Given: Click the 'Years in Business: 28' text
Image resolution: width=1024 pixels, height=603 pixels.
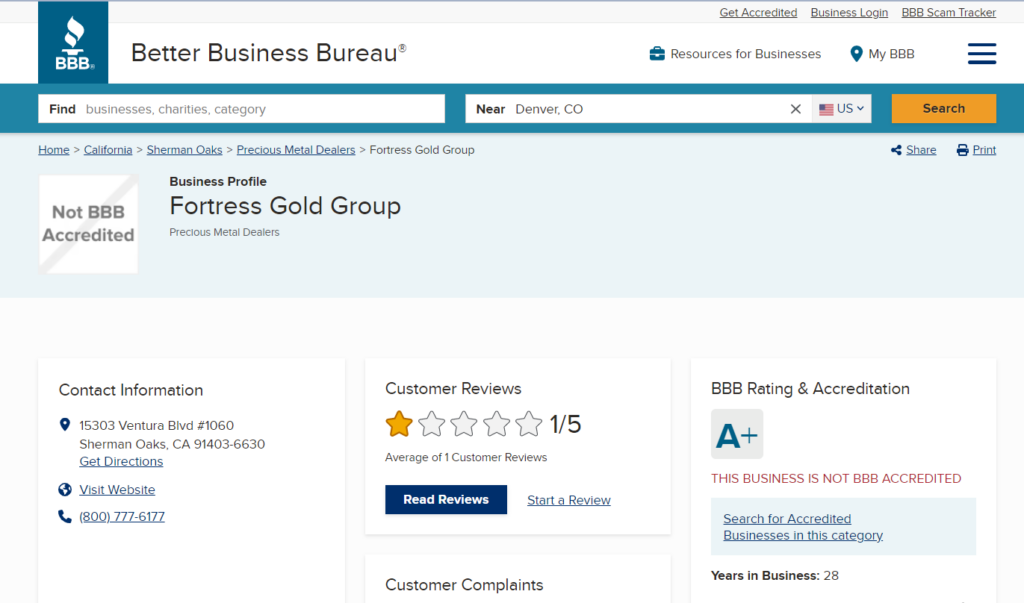Looking at the screenshot, I should 775,576.
